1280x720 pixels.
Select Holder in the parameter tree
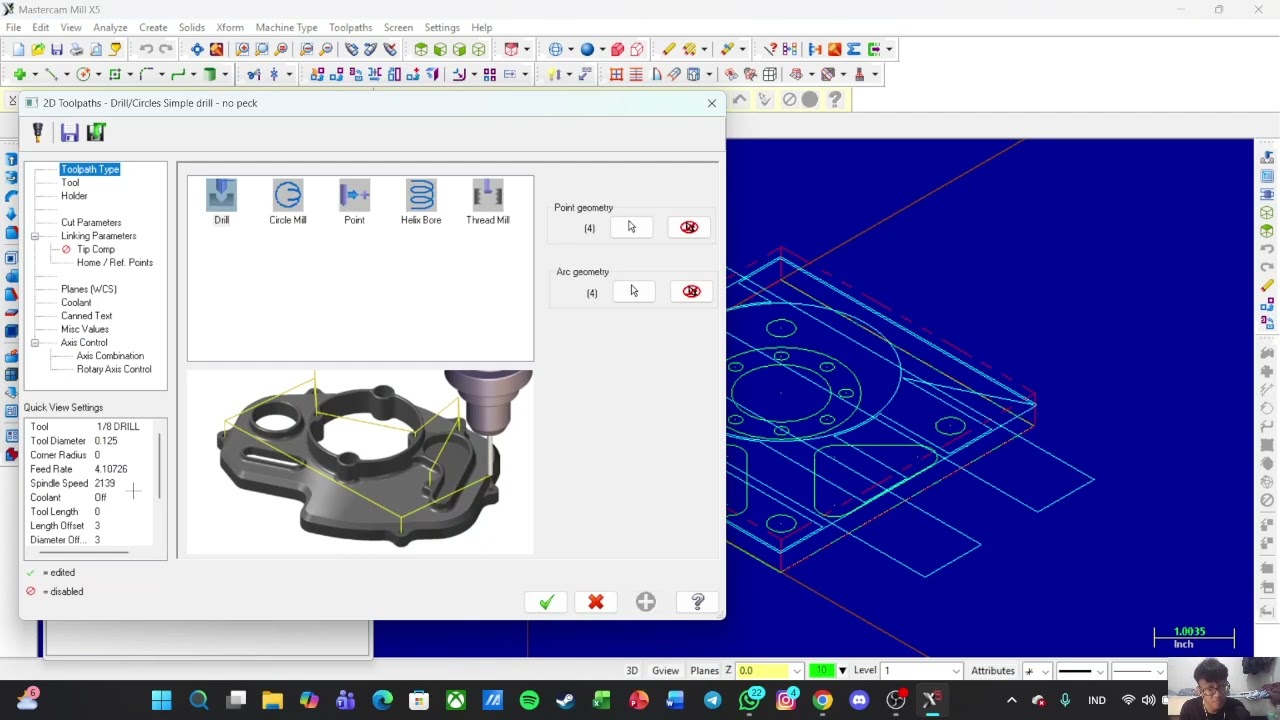tap(74, 196)
